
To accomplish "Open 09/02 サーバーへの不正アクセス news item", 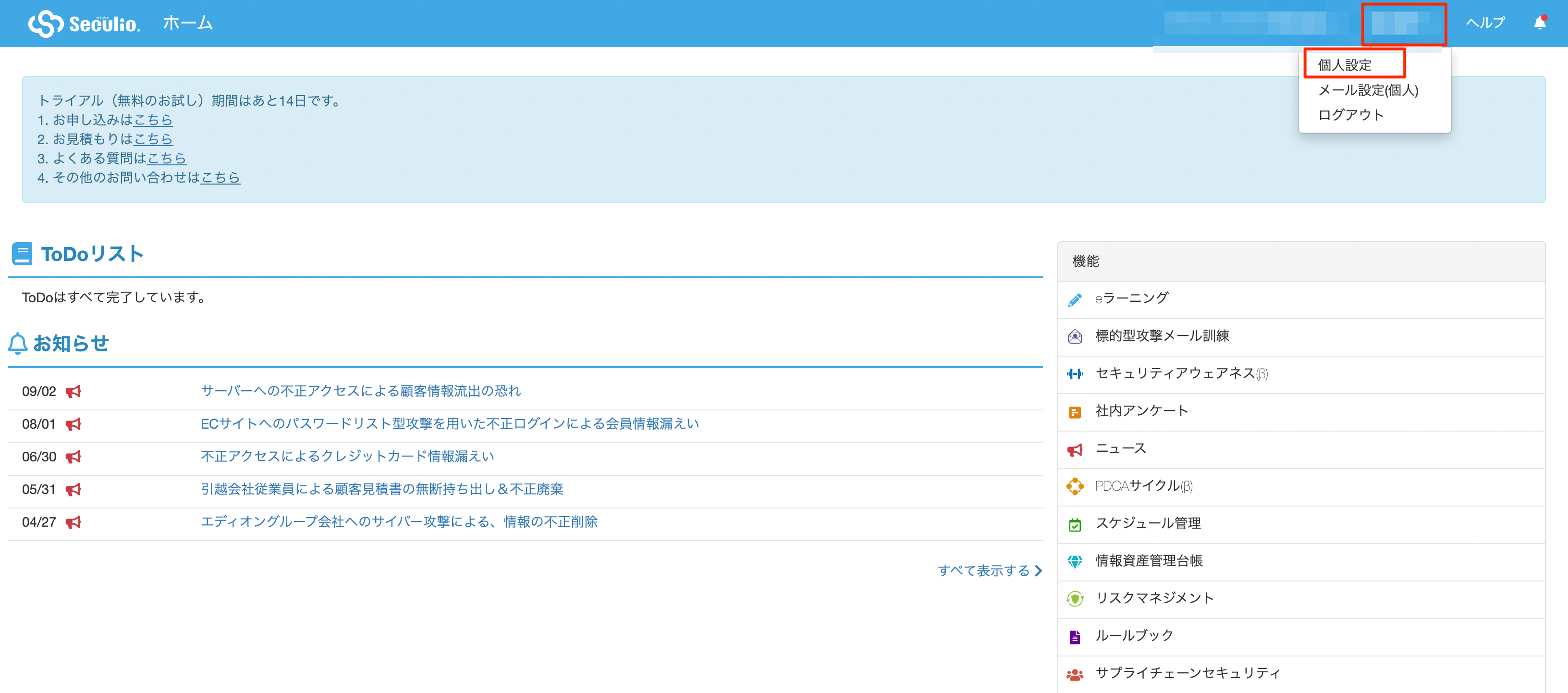I will pos(360,391).
